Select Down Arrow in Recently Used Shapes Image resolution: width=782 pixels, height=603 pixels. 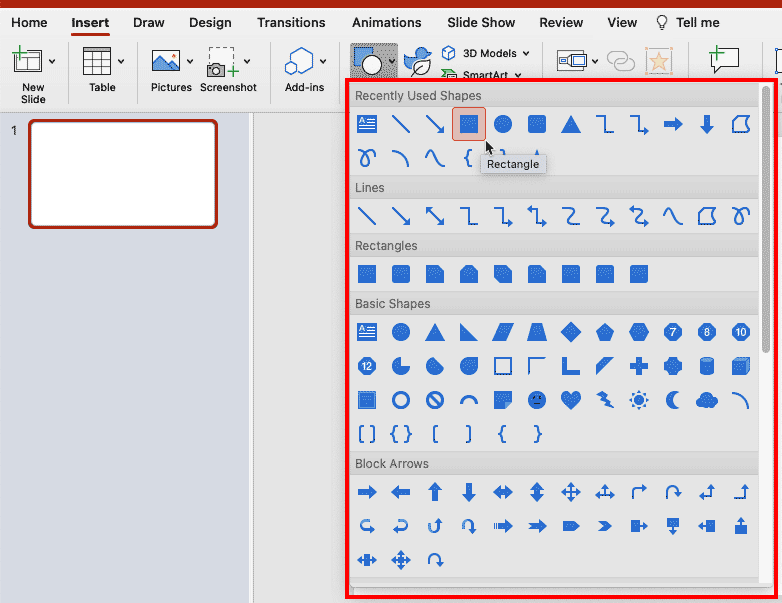[x=707, y=124]
